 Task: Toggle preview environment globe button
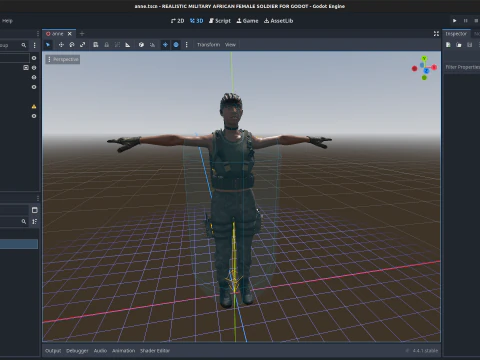coord(176,45)
